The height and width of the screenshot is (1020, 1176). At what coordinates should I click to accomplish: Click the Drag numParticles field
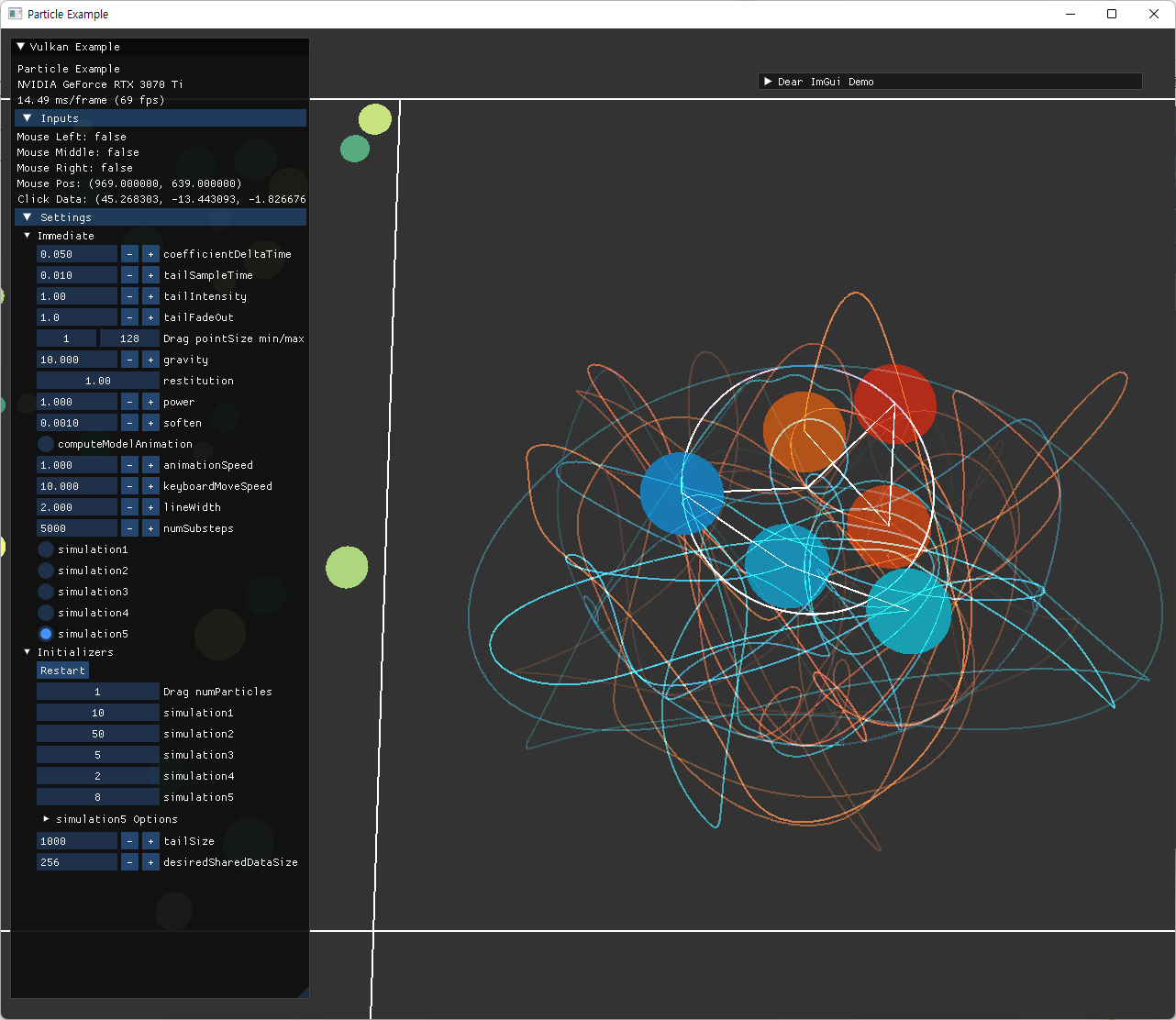(98, 692)
